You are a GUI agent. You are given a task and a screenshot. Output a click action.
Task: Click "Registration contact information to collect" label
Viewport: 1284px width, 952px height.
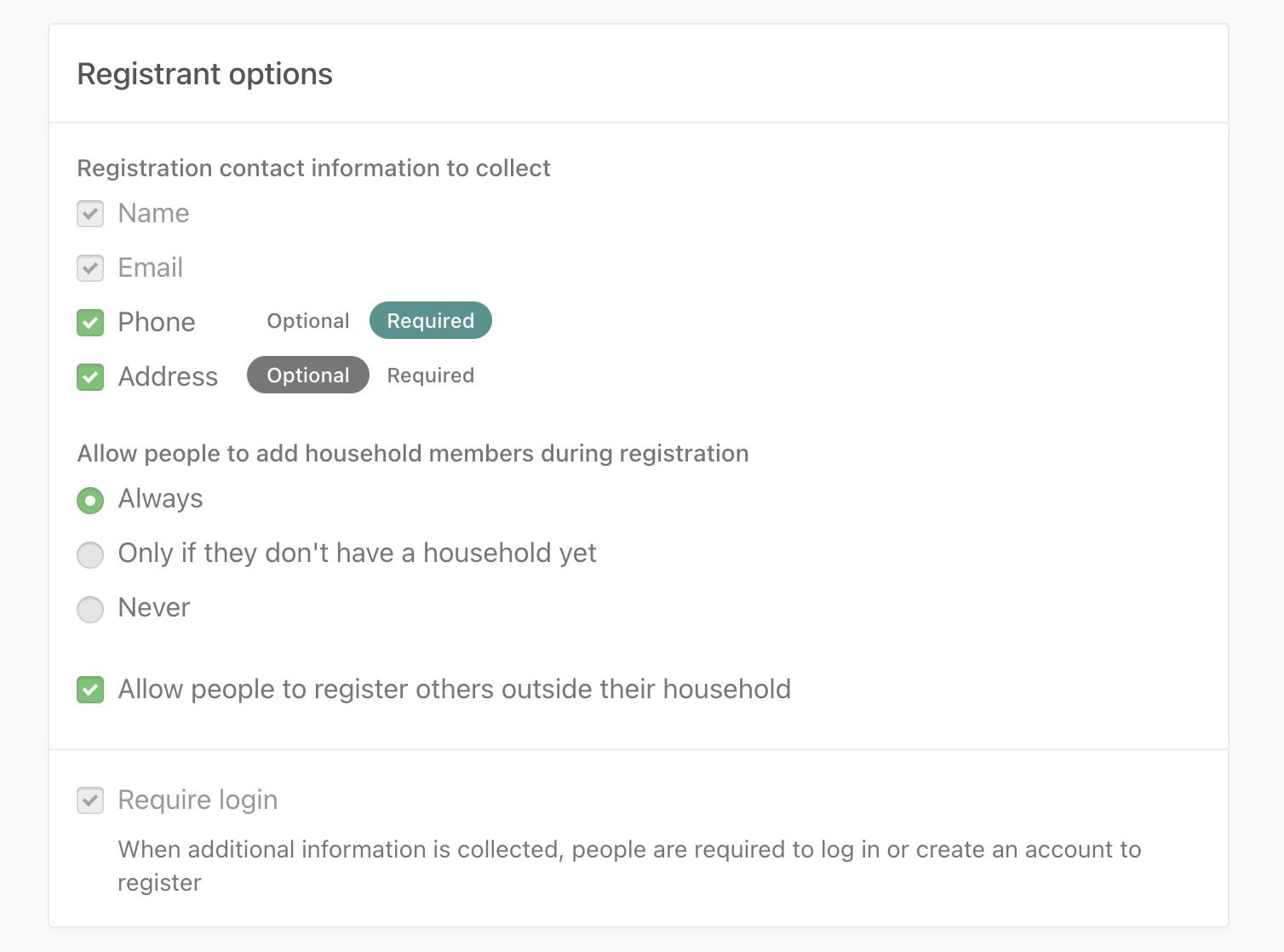[313, 168]
